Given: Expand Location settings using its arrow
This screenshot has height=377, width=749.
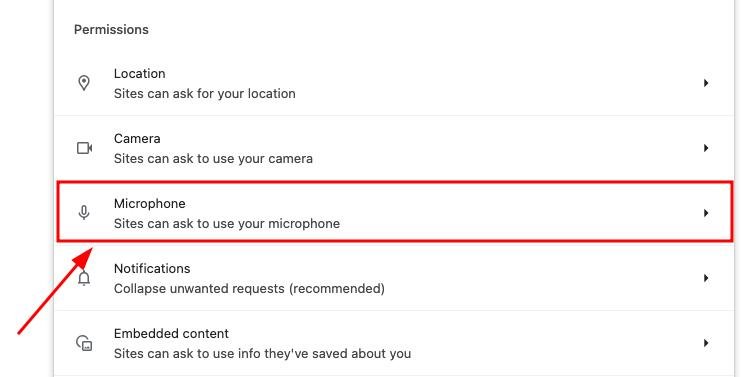Looking at the screenshot, I should point(706,83).
